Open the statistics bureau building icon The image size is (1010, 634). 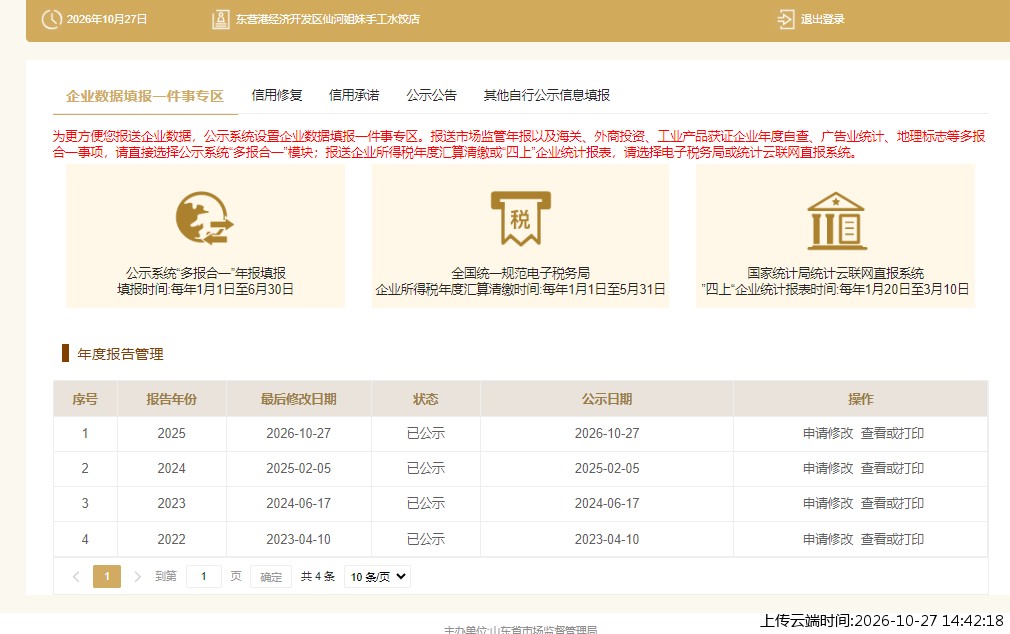click(836, 220)
